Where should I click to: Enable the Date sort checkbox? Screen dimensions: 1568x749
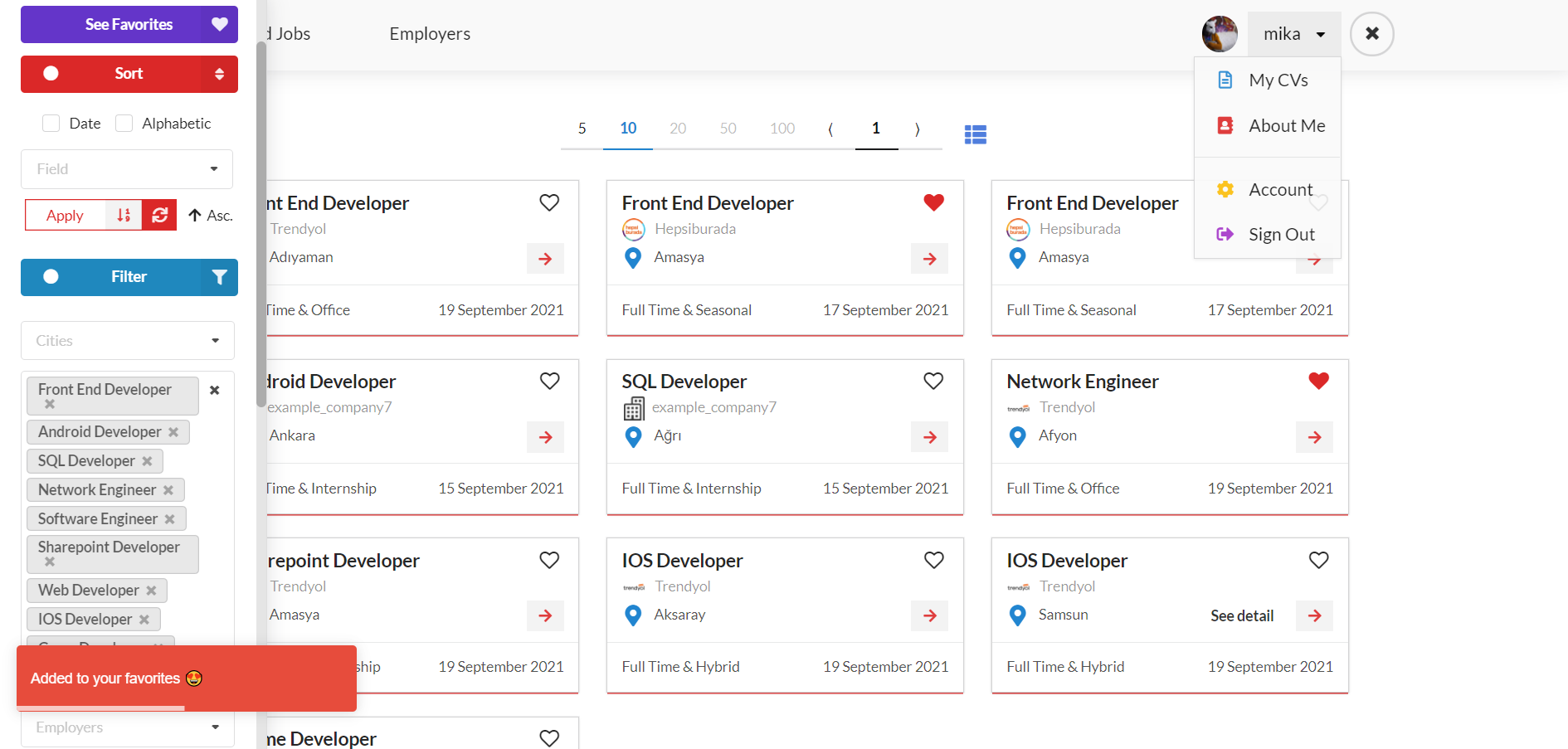coord(51,124)
